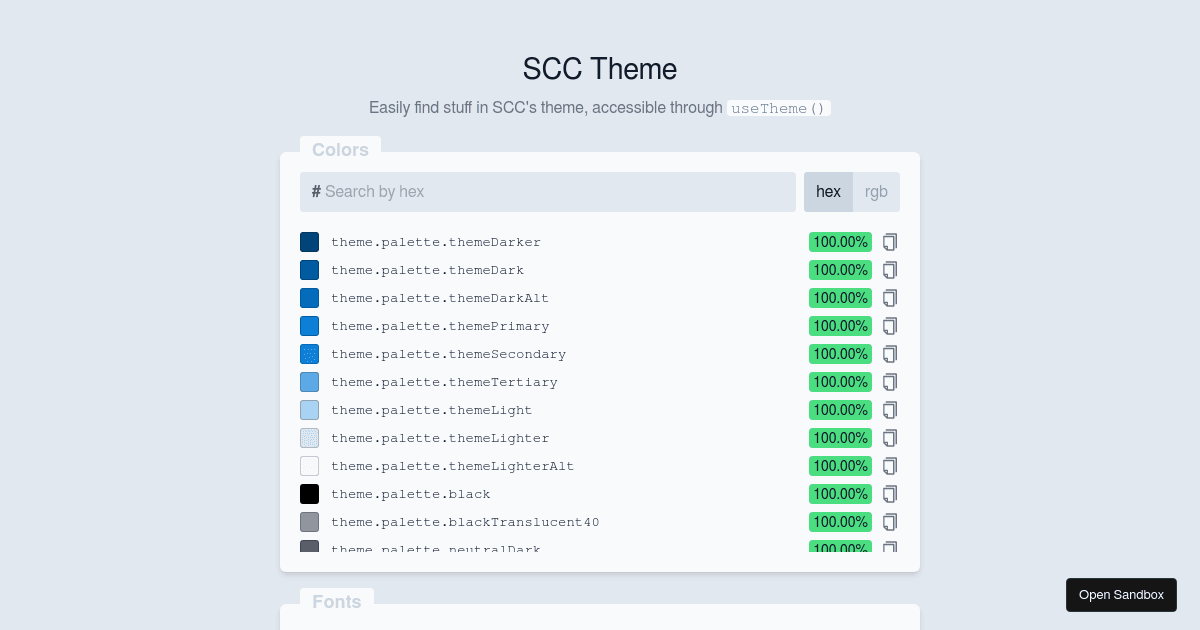This screenshot has height=630, width=1200.
Task: Switch color format to hex
Action: click(828, 192)
